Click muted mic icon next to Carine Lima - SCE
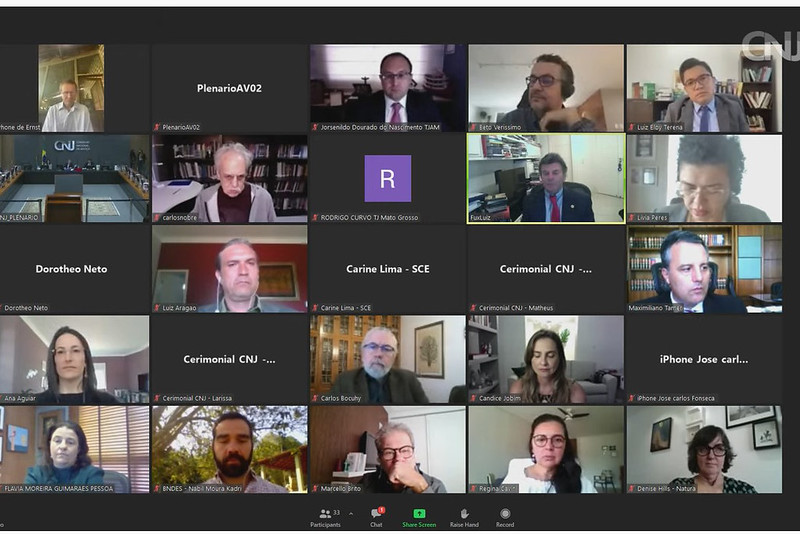 [x=315, y=308]
